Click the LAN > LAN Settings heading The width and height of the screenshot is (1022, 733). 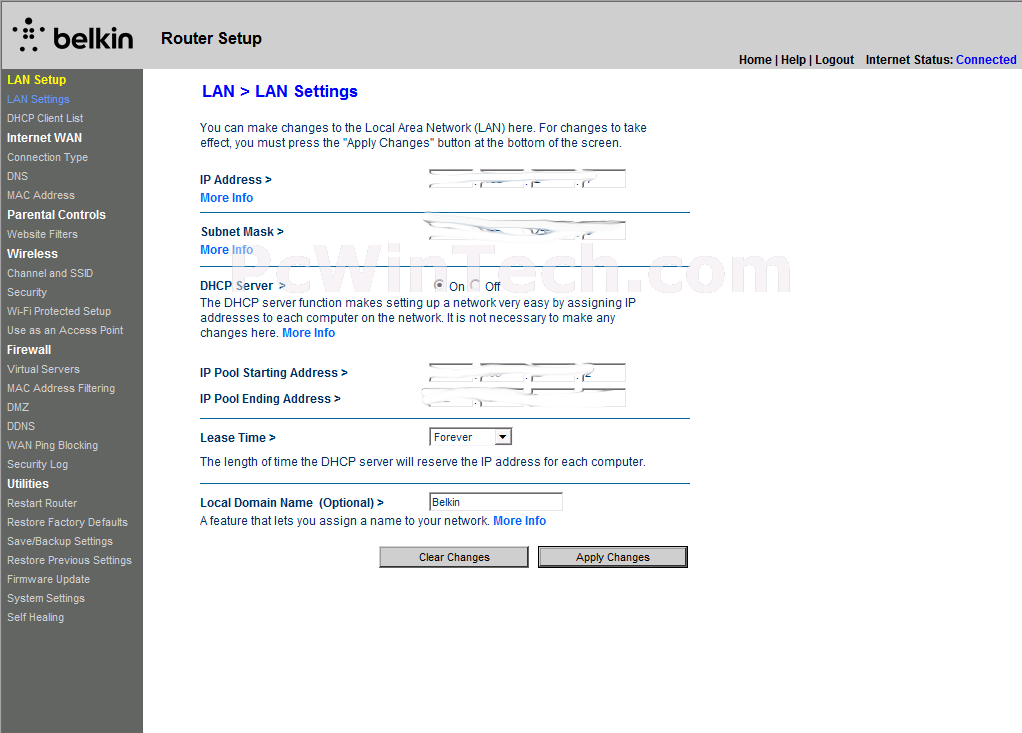coord(280,91)
